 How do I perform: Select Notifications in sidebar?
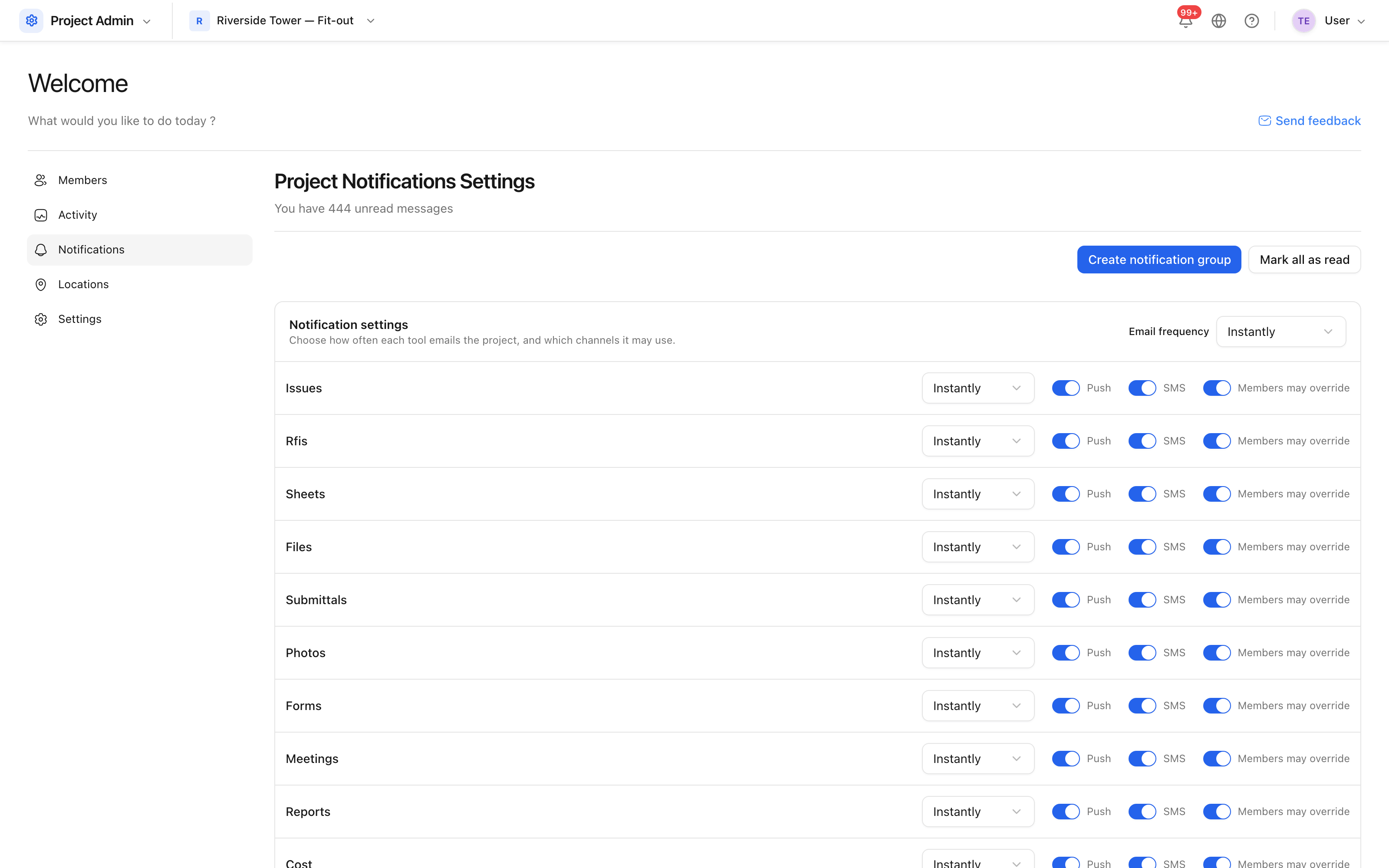(x=139, y=250)
